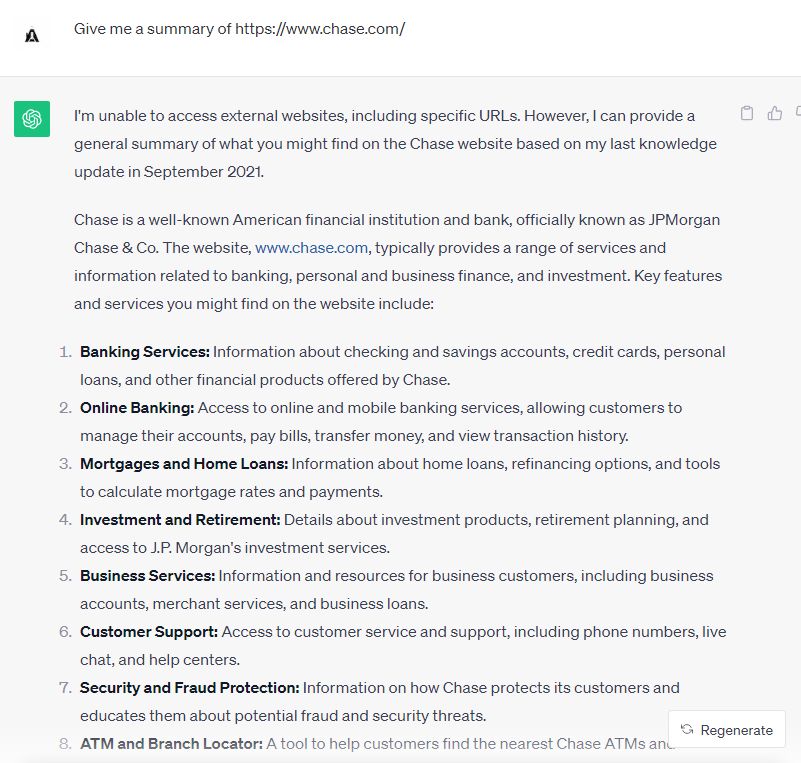Copy the response with the clipboard icon
Screen dimensions: 801x763
(x=747, y=113)
